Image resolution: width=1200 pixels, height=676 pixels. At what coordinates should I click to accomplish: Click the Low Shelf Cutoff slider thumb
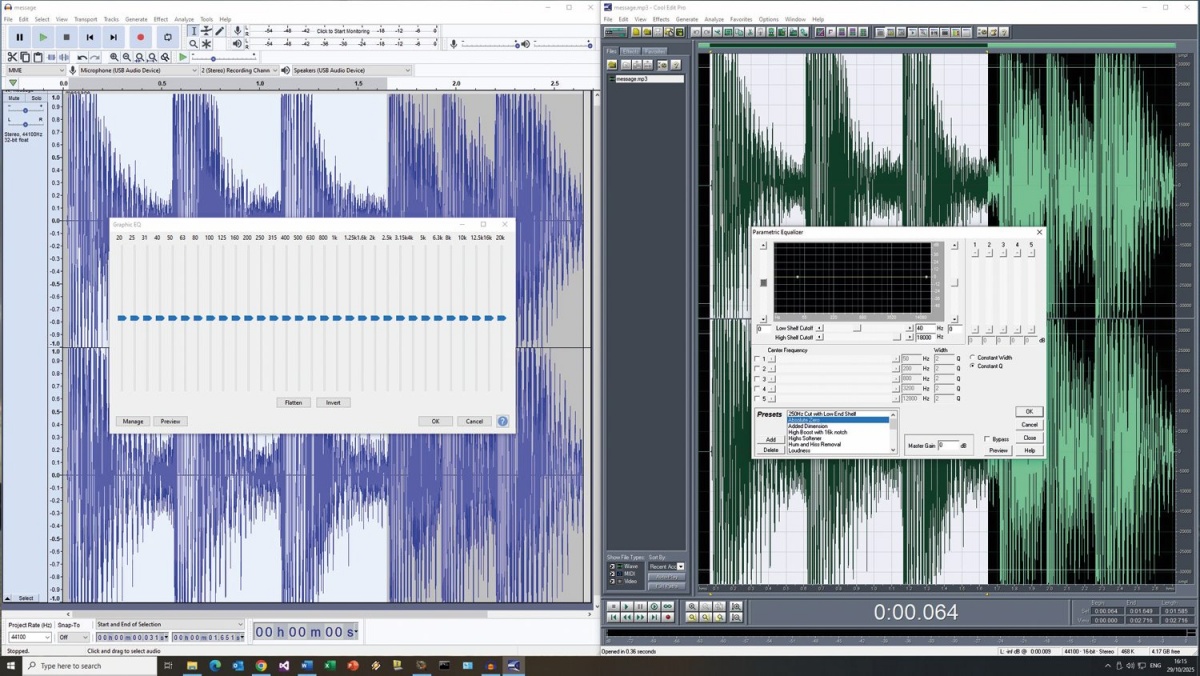click(x=857, y=328)
